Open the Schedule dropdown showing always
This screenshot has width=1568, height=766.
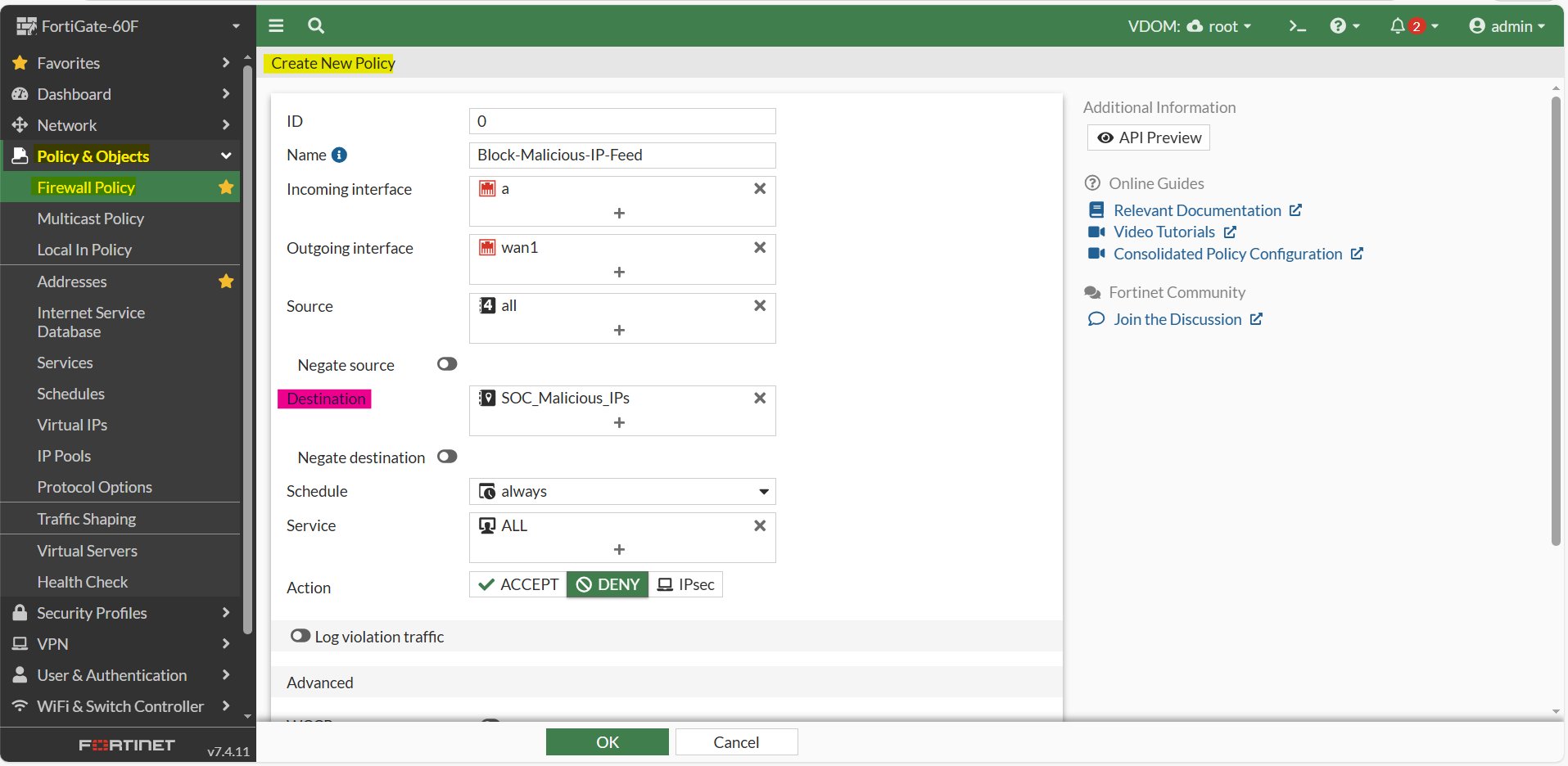coord(622,491)
